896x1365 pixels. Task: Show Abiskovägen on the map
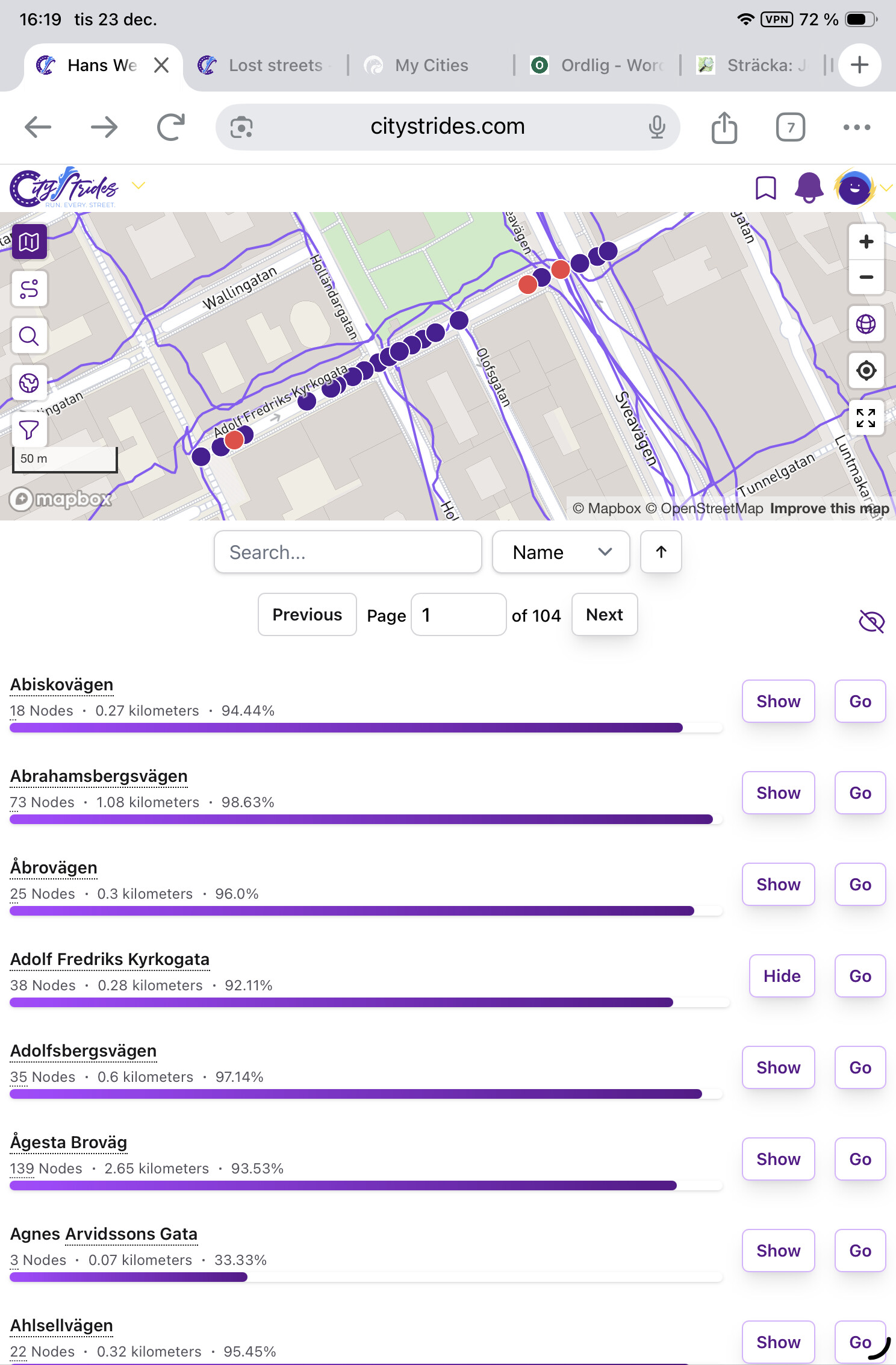(778, 701)
